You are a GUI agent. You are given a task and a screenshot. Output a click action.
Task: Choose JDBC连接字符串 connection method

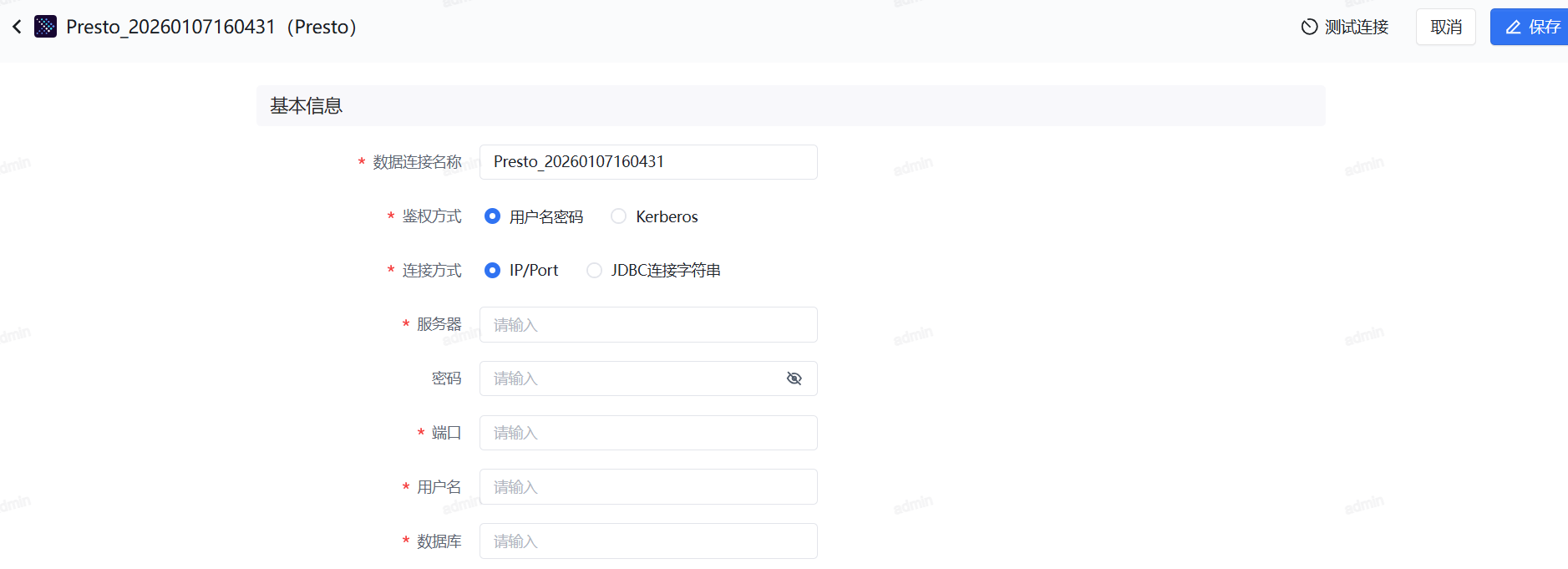[x=594, y=270]
